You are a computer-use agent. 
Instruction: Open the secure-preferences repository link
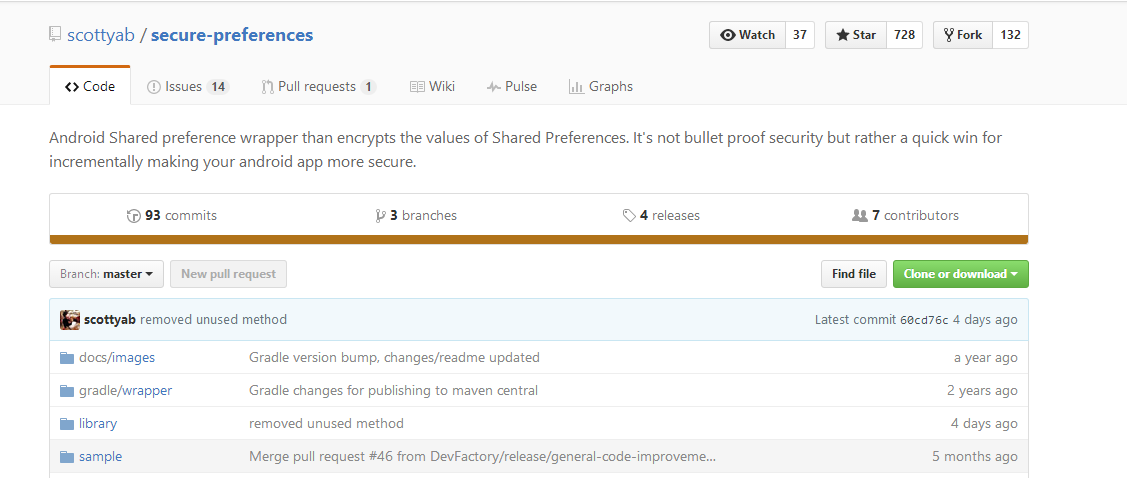pyautogui.click(x=232, y=35)
